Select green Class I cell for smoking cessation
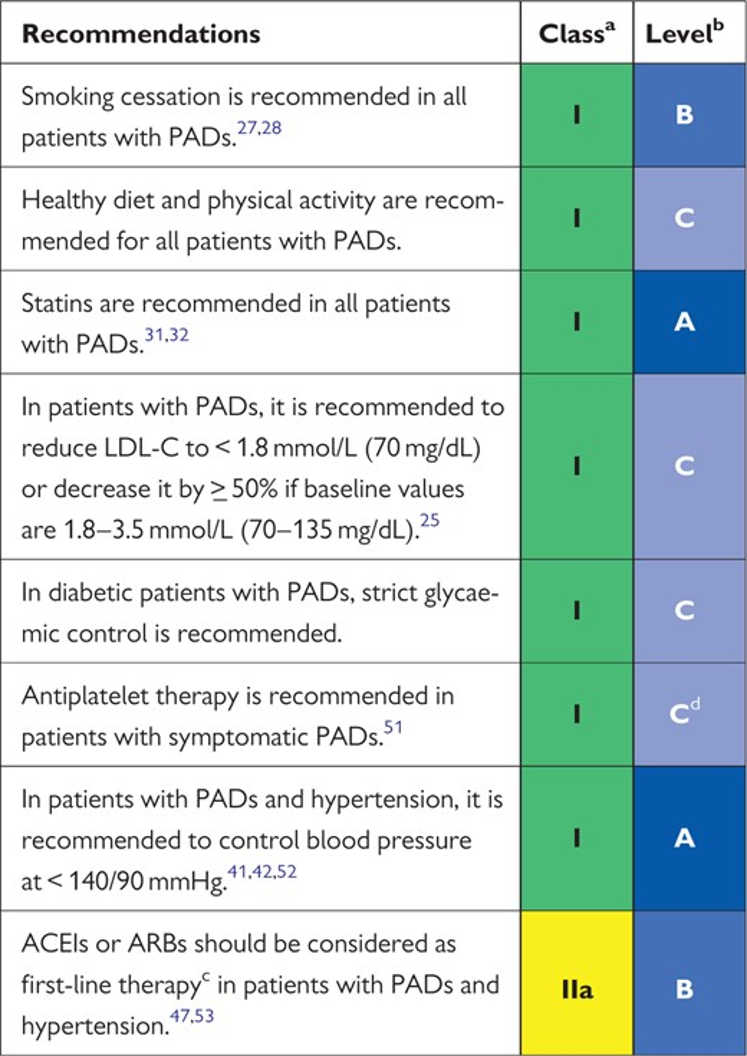The width and height of the screenshot is (747, 1056). pos(576,115)
